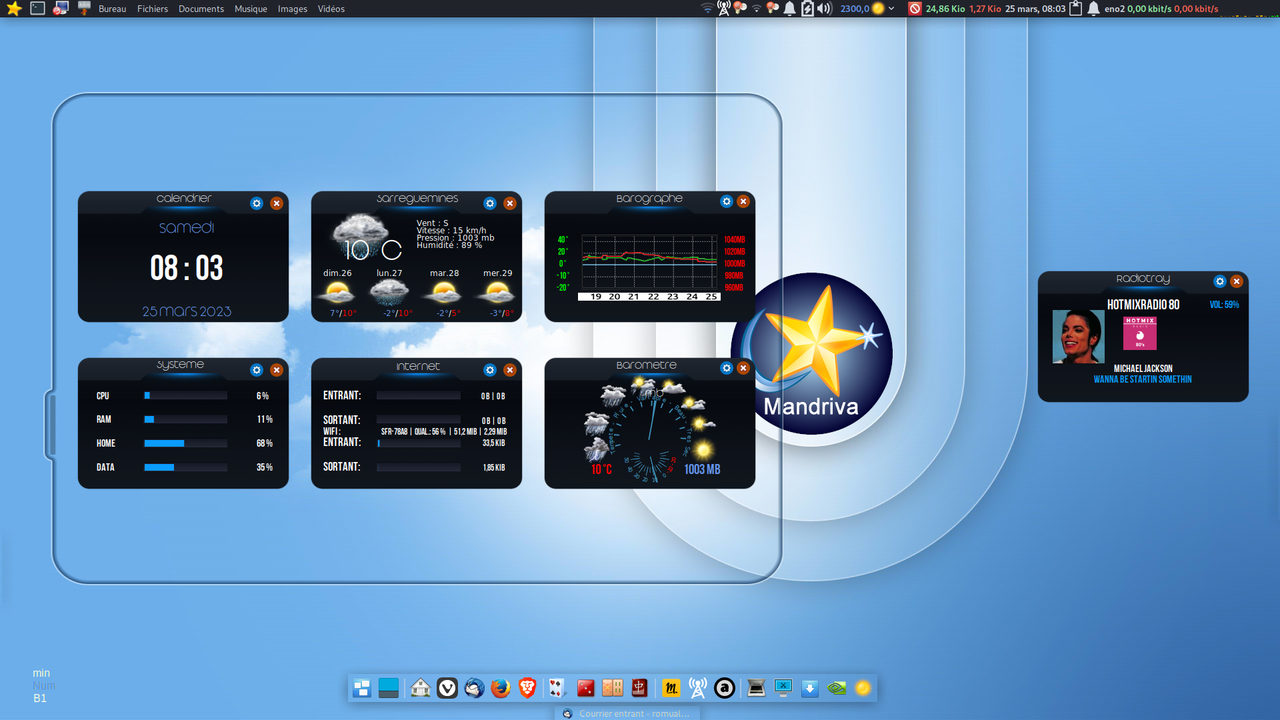
Task: Click the lun.27 rainy forecast icon
Action: (x=390, y=293)
